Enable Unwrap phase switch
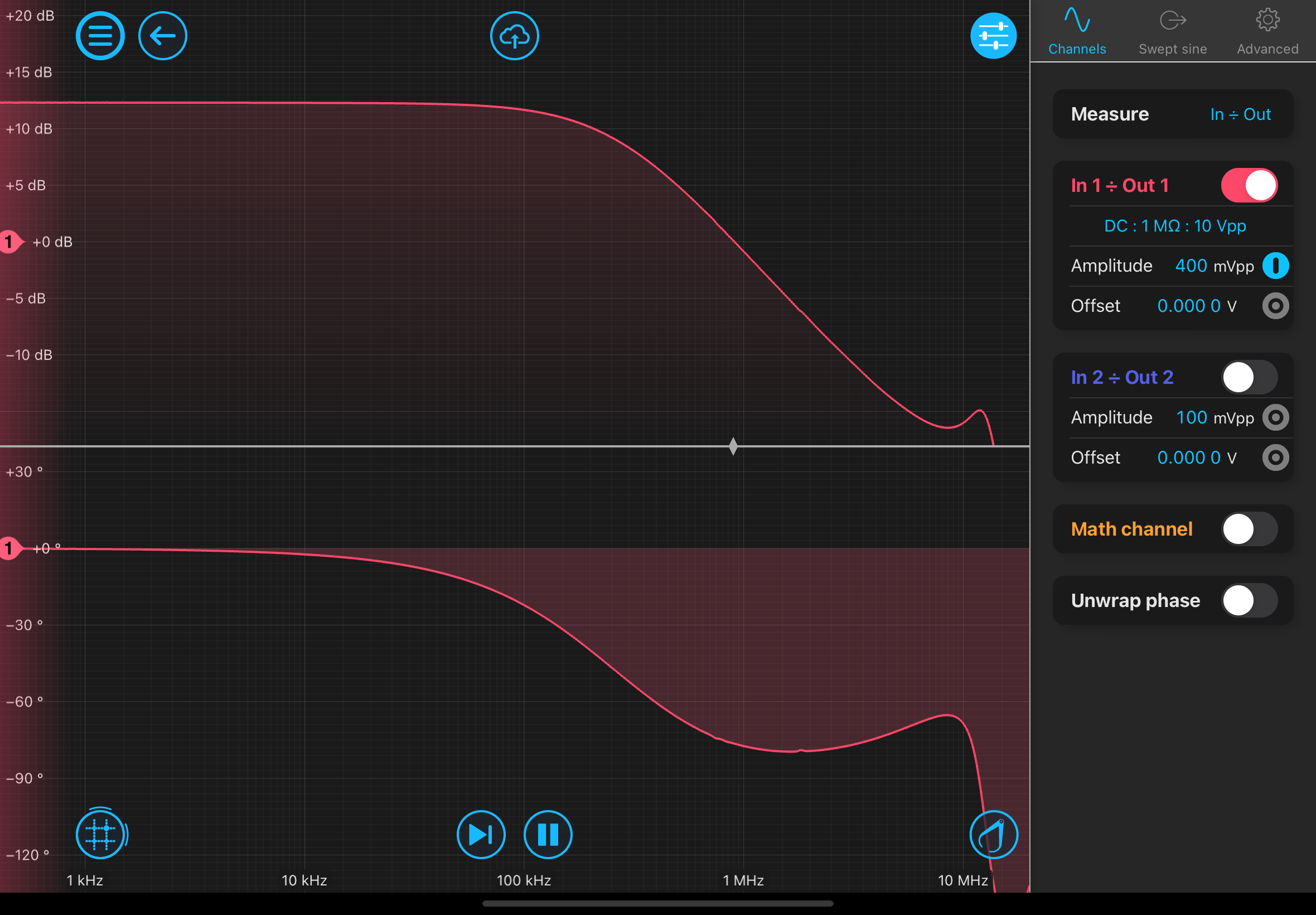Image resolution: width=1316 pixels, height=915 pixels. [1249, 600]
